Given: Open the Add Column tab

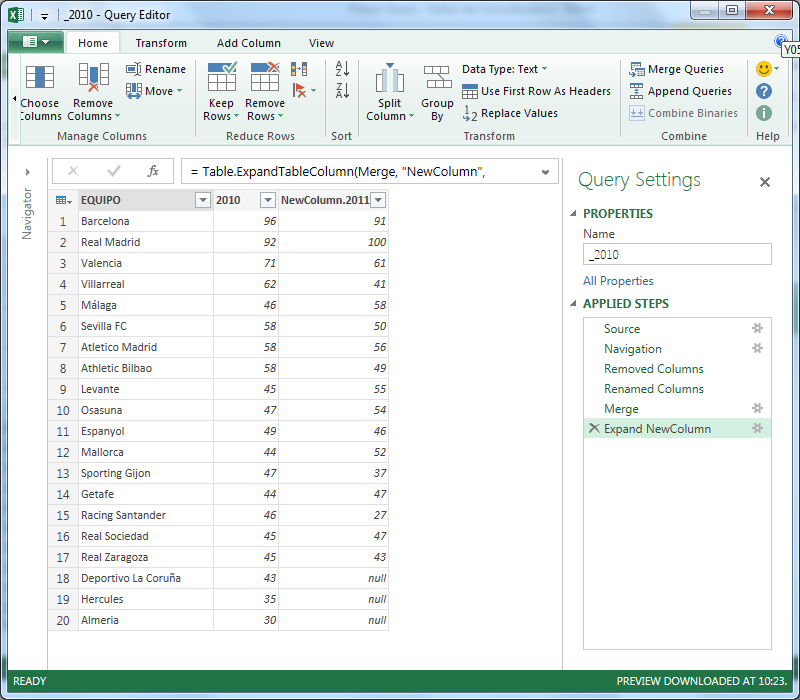Looking at the screenshot, I should point(249,43).
